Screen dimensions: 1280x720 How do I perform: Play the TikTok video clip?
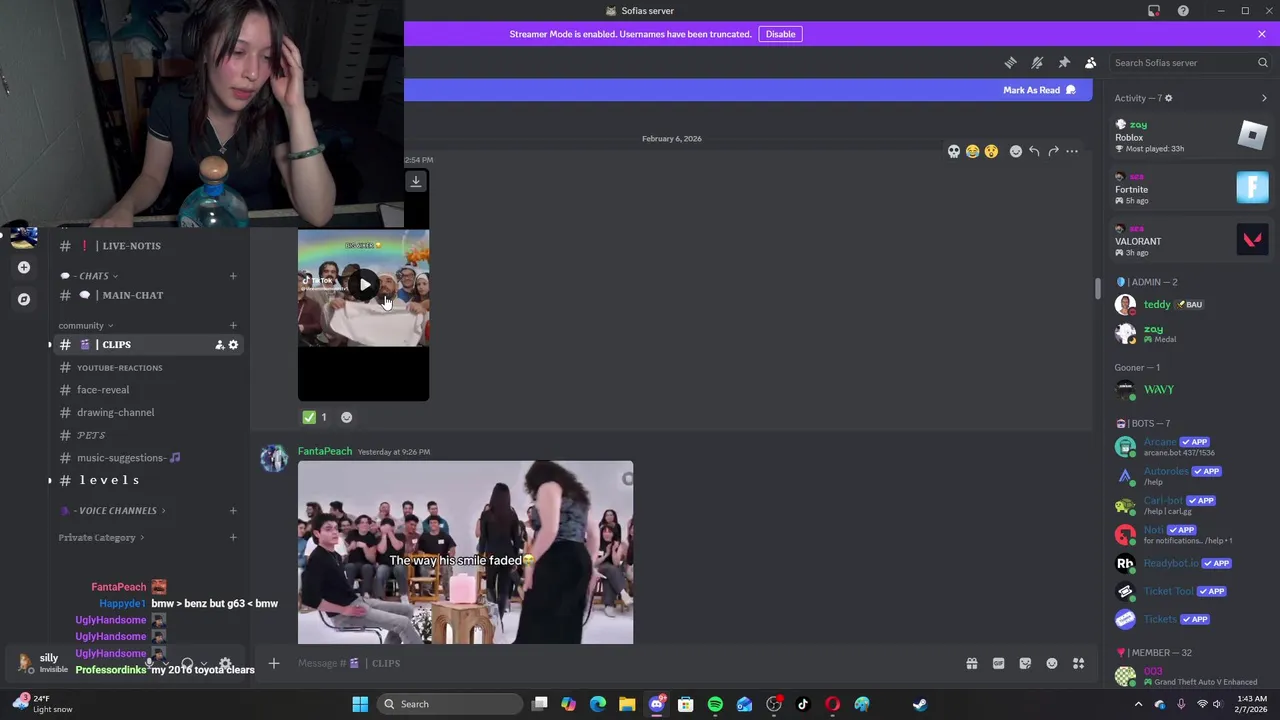pyautogui.click(x=365, y=285)
